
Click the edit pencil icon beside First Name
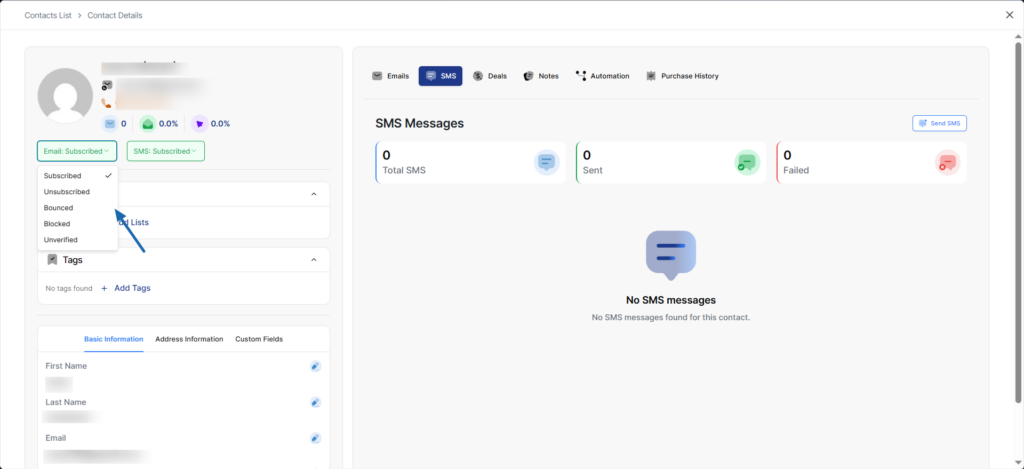[x=315, y=366]
